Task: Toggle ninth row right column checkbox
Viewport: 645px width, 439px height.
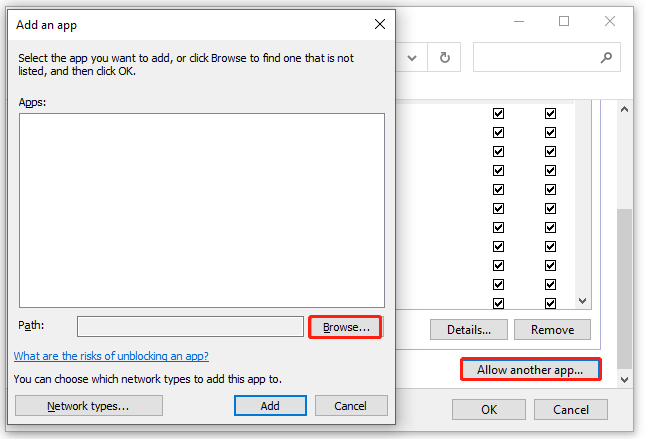Action: (x=550, y=265)
